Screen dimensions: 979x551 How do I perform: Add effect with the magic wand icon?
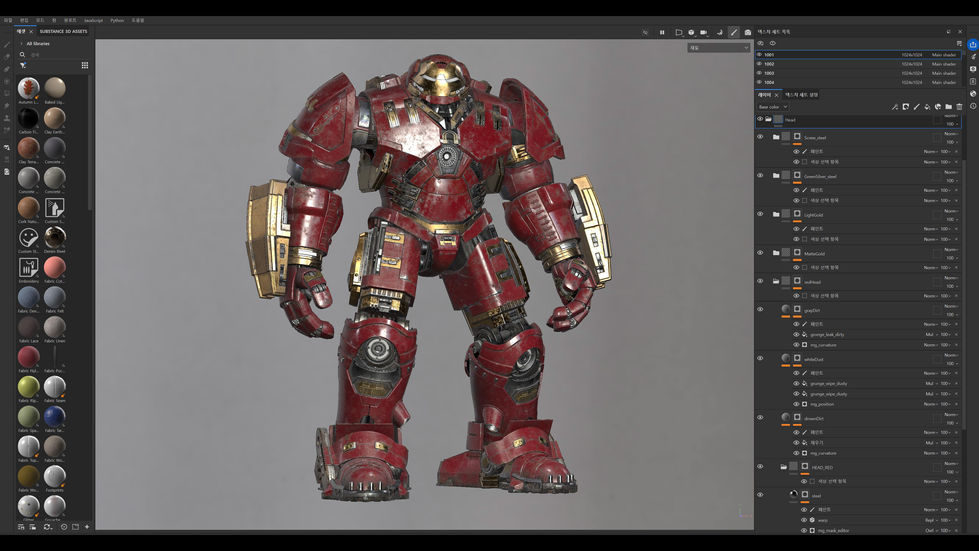(895, 107)
